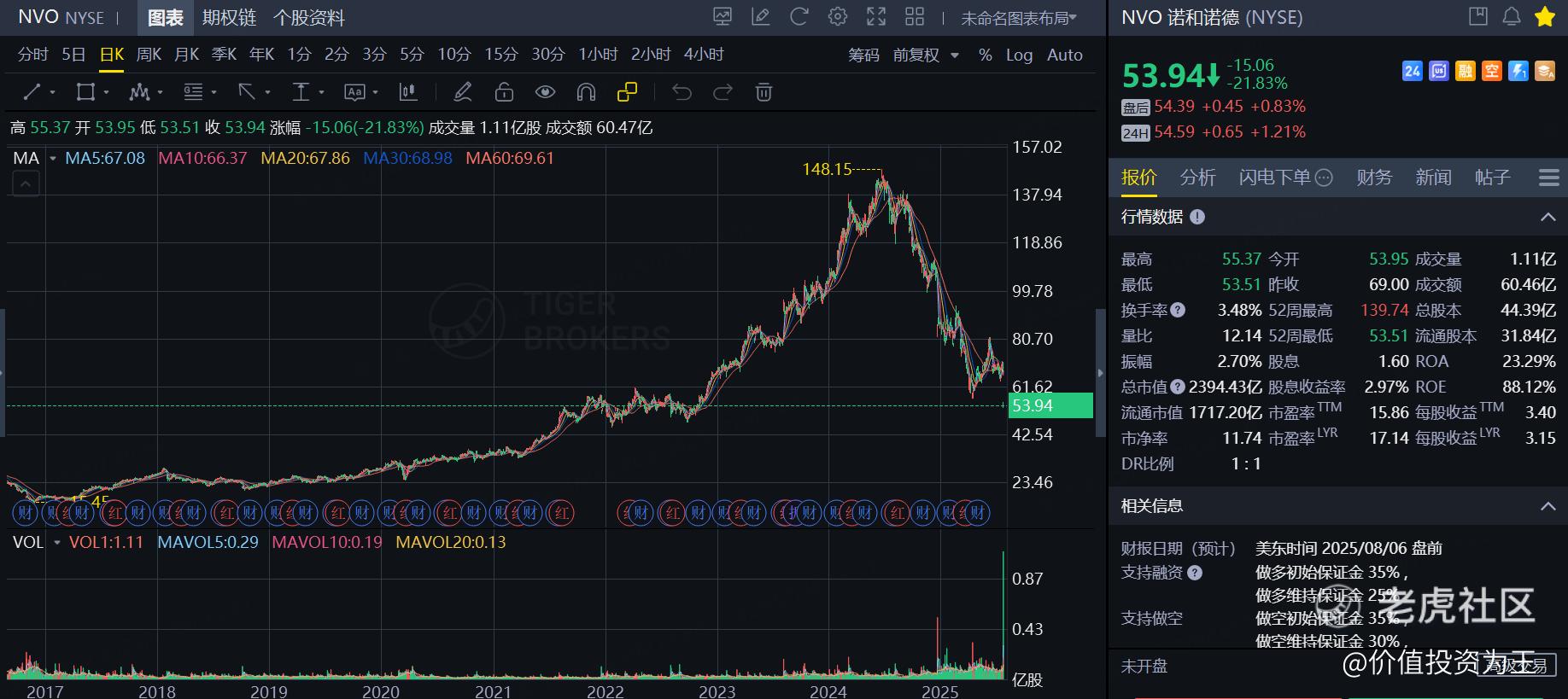The width and height of the screenshot is (1568, 699).
Task: Toggle the 筹码 chip distribution
Action: click(863, 55)
